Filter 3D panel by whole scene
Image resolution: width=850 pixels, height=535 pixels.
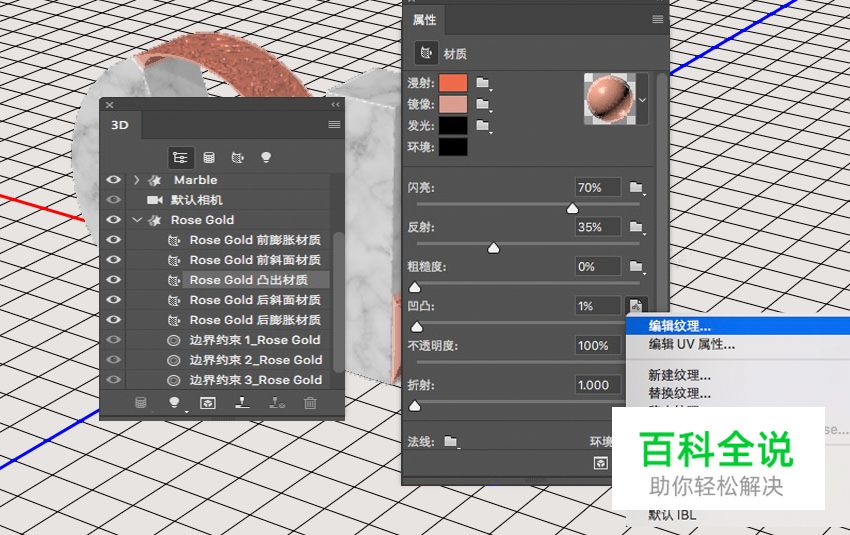coord(180,158)
